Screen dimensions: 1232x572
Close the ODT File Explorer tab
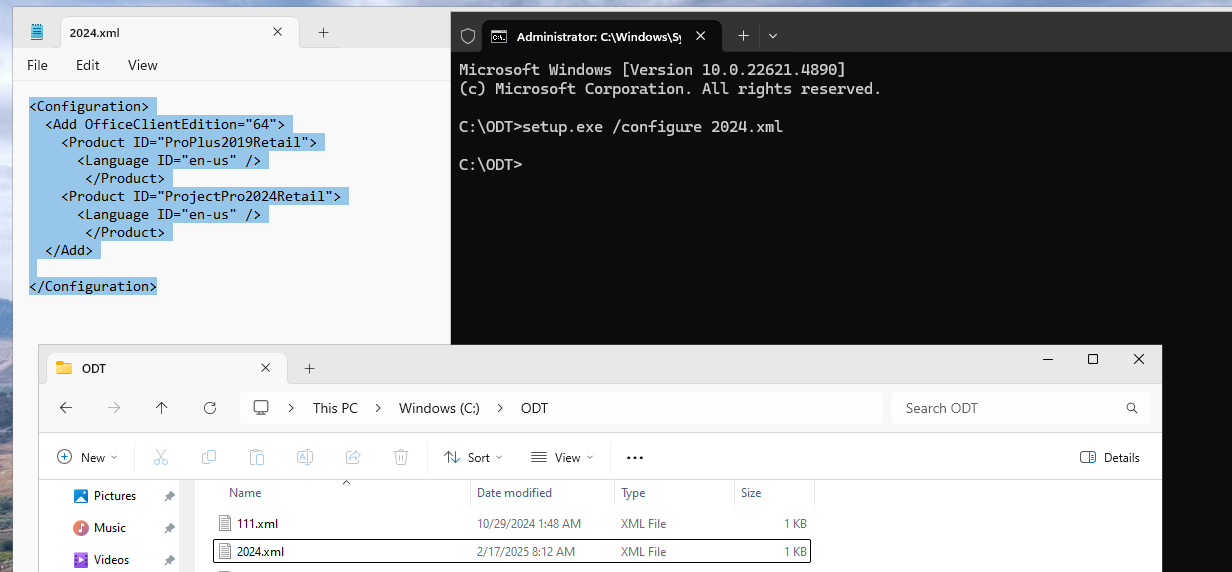(x=265, y=368)
